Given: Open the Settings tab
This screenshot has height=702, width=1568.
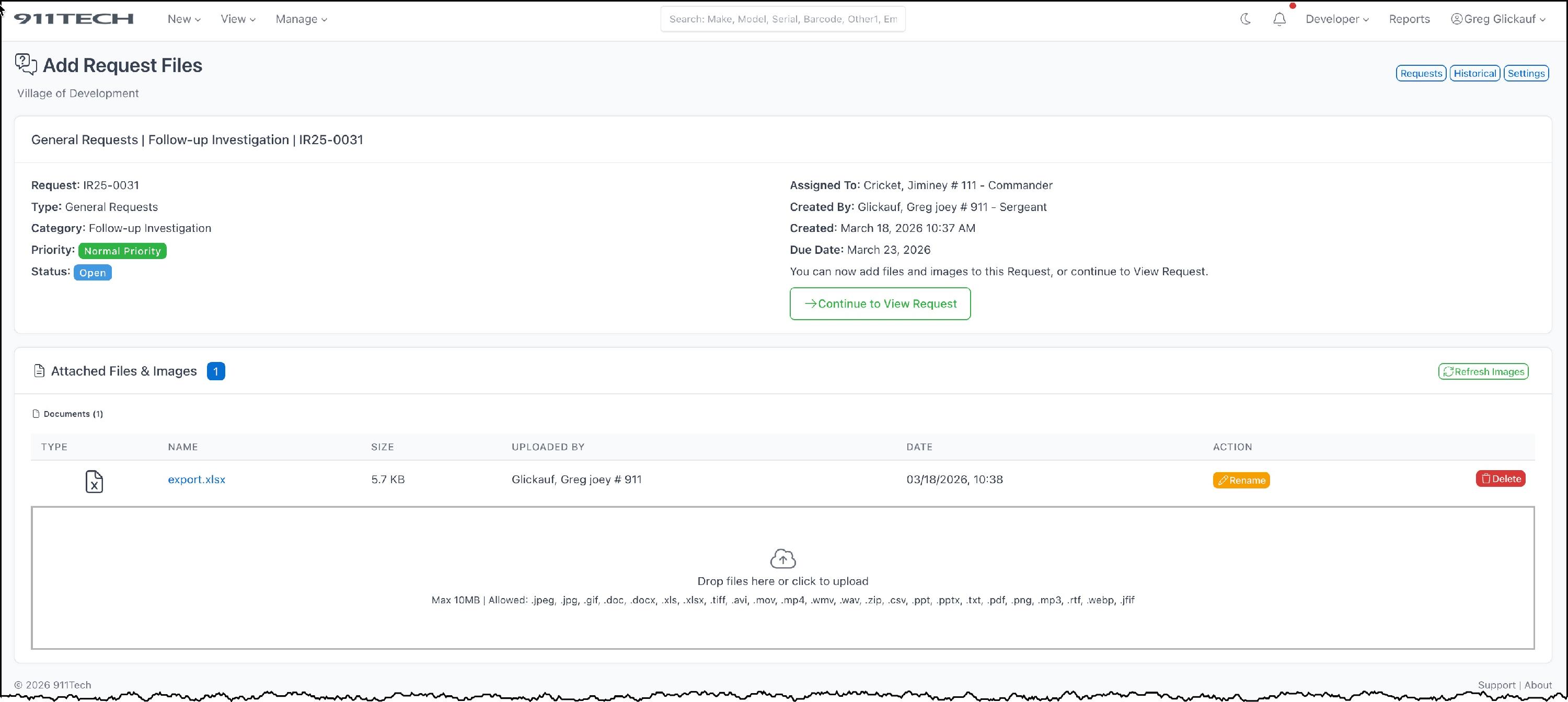Looking at the screenshot, I should (x=1525, y=73).
